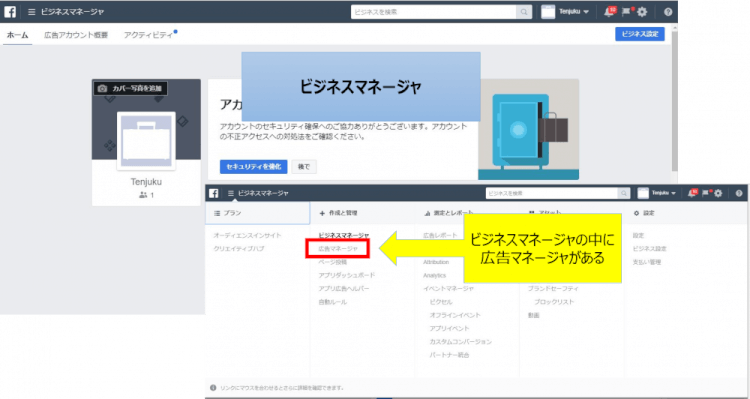Click blue ビジネス設定 button at top right

(640, 34)
